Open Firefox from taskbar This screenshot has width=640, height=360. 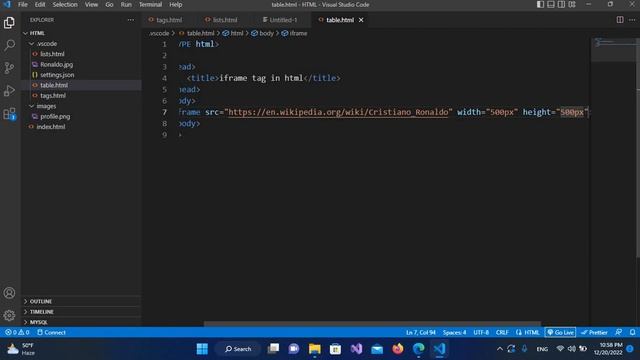pos(398,349)
